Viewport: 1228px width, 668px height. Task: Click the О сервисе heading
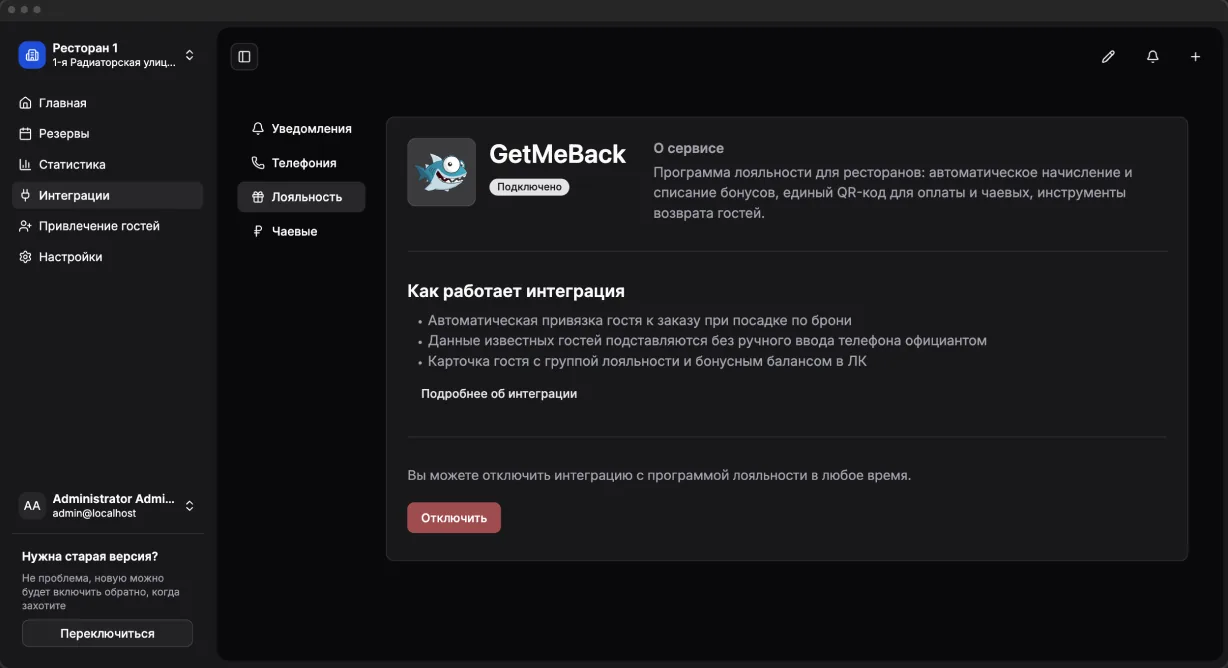pyautogui.click(x=688, y=148)
